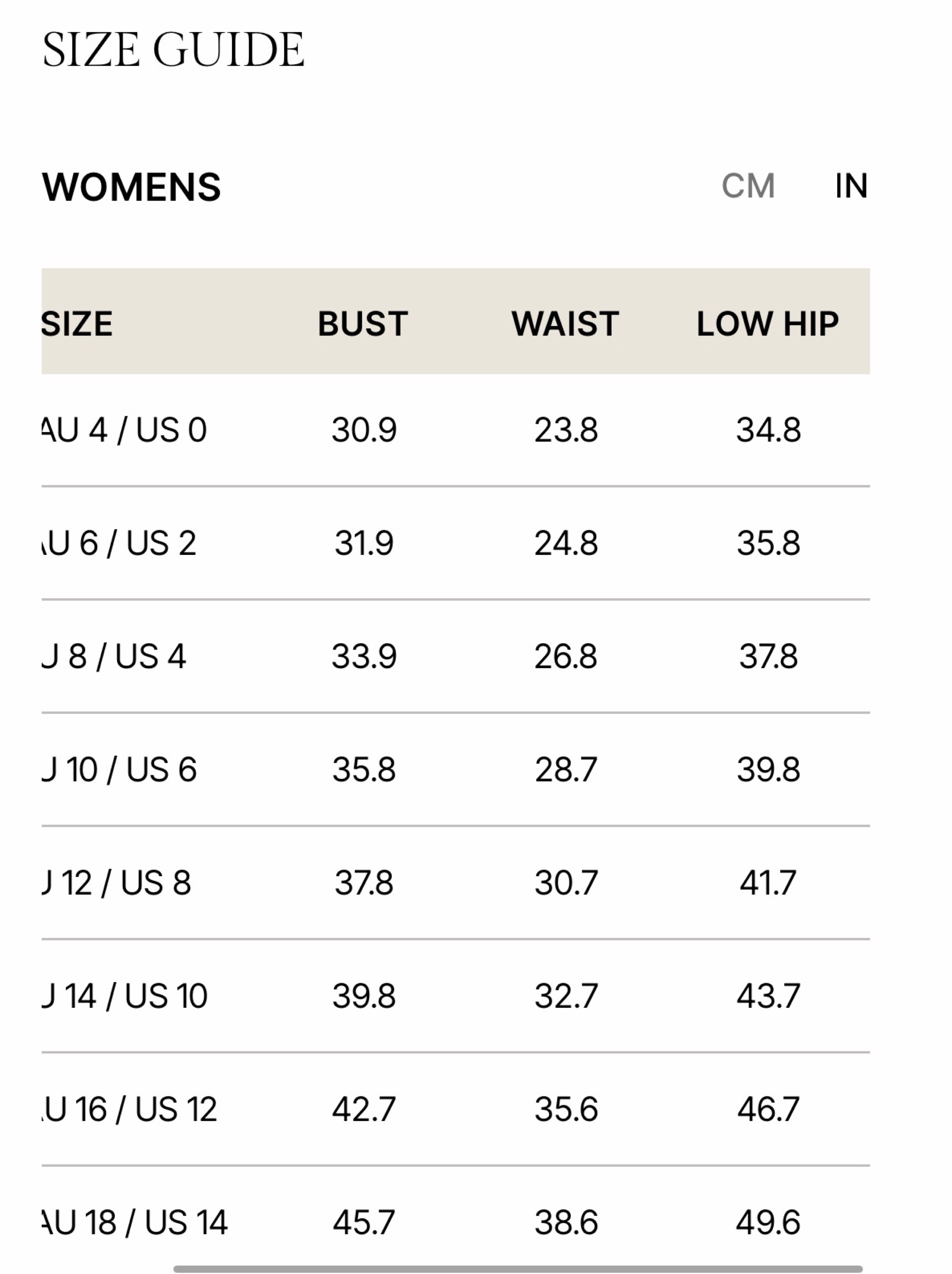The image size is (952, 1274).
Task: Select the AU 14 / US 10 size row
Action: [455, 996]
